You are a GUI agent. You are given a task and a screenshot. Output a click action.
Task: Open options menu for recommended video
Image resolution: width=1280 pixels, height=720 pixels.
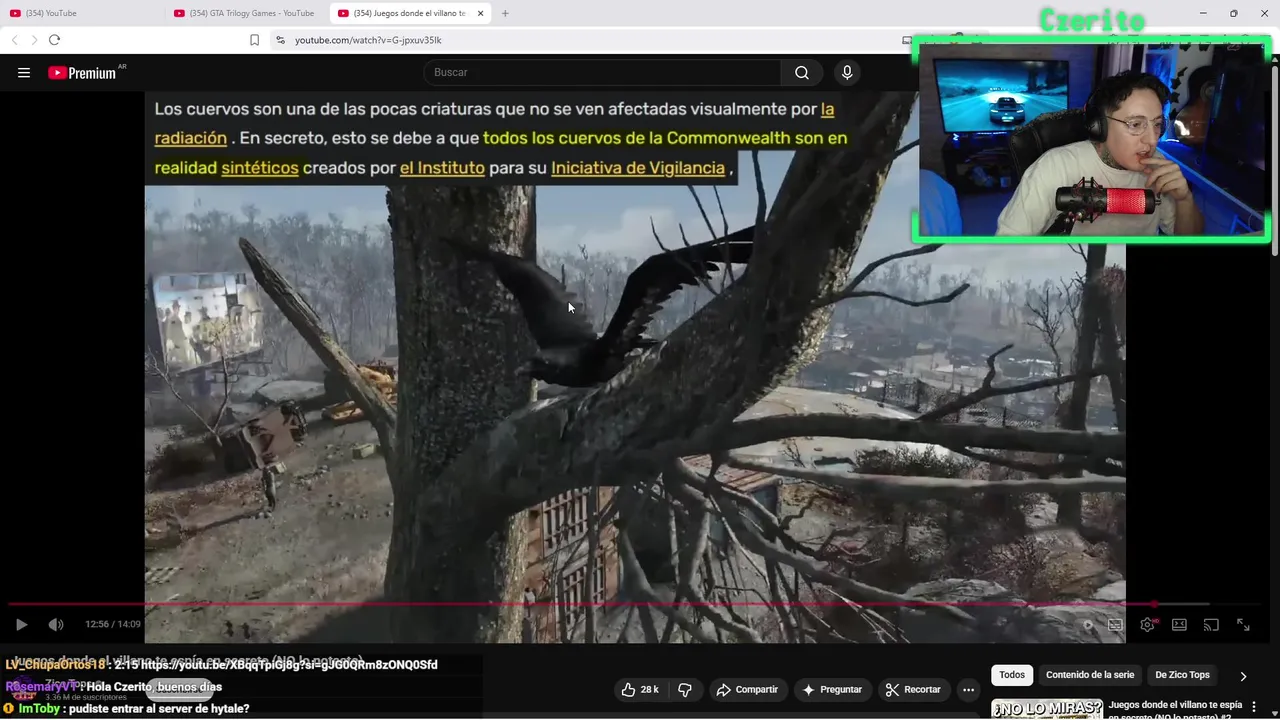[1254, 707]
